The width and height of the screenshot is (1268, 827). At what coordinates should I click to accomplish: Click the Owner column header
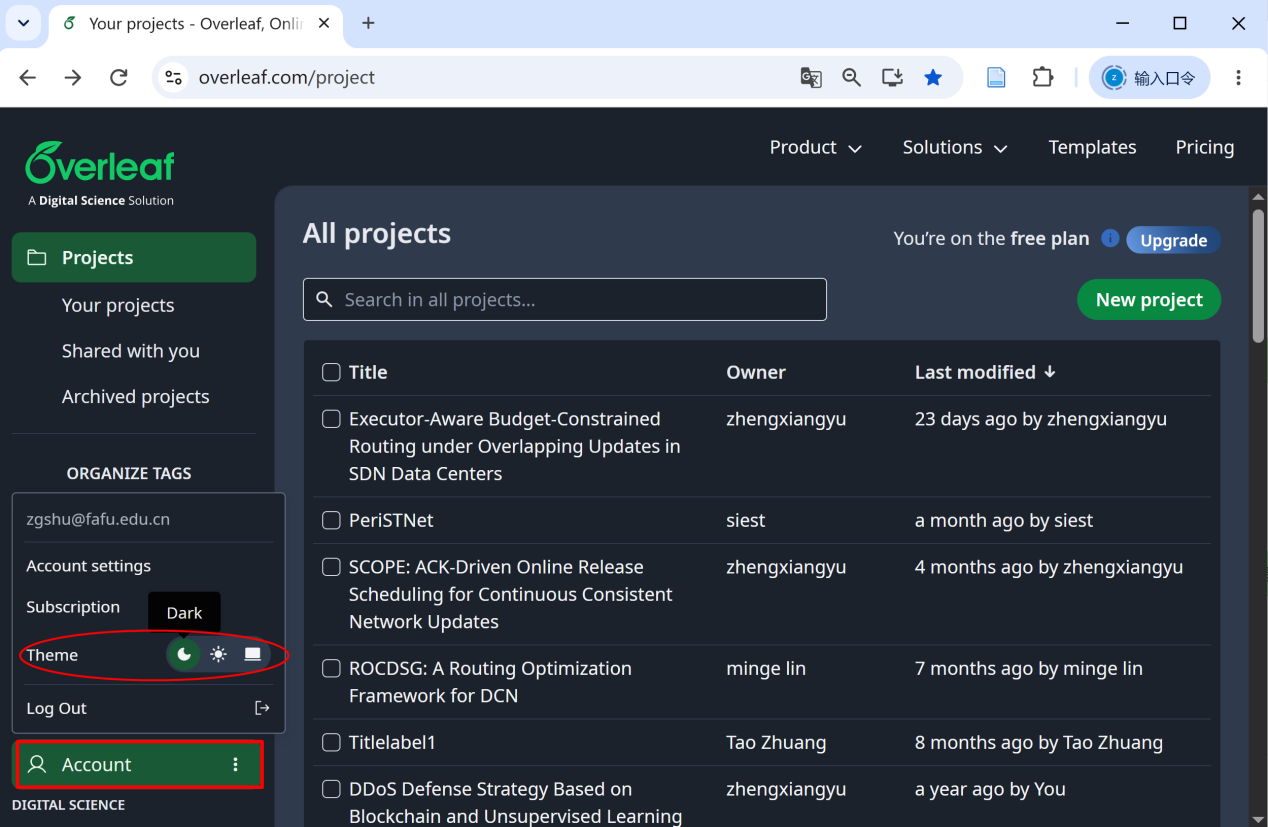click(x=756, y=372)
